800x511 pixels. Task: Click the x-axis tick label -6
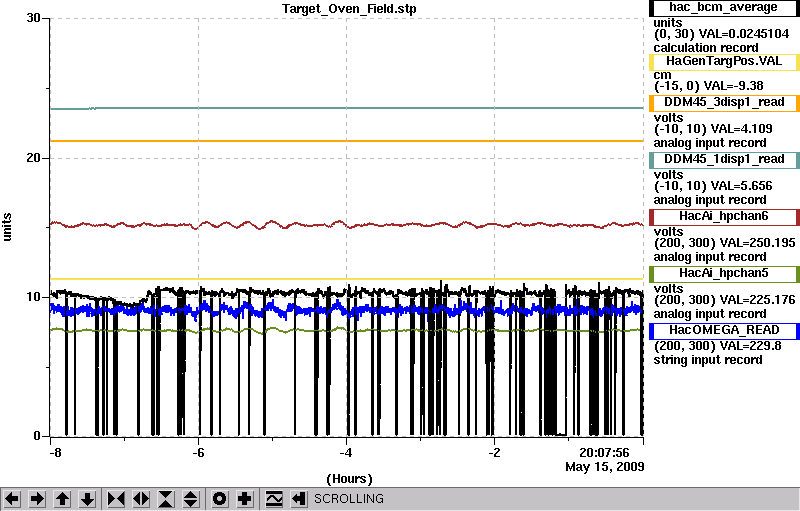[198, 453]
